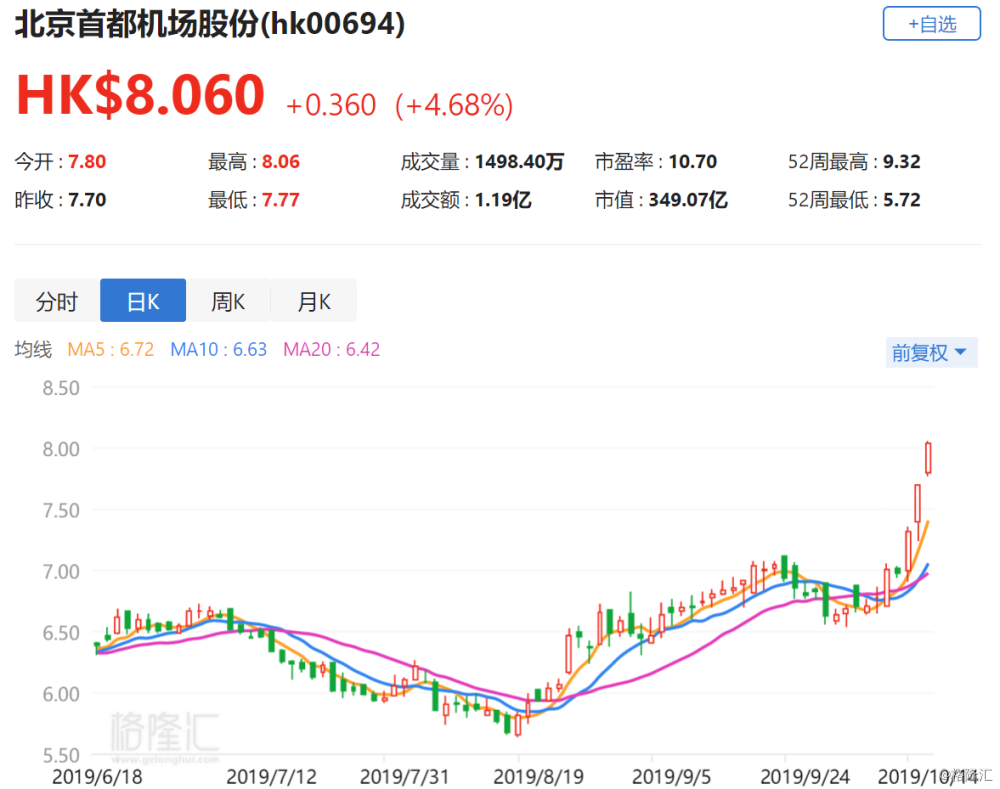Click the 均线 moving average label
1000x789 pixels.
click(33, 350)
